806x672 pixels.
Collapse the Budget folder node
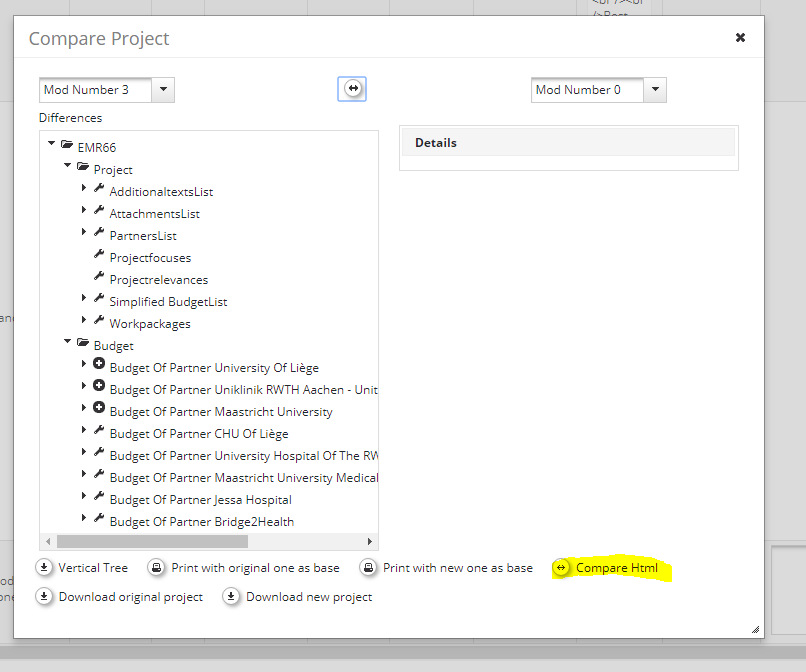(68, 342)
